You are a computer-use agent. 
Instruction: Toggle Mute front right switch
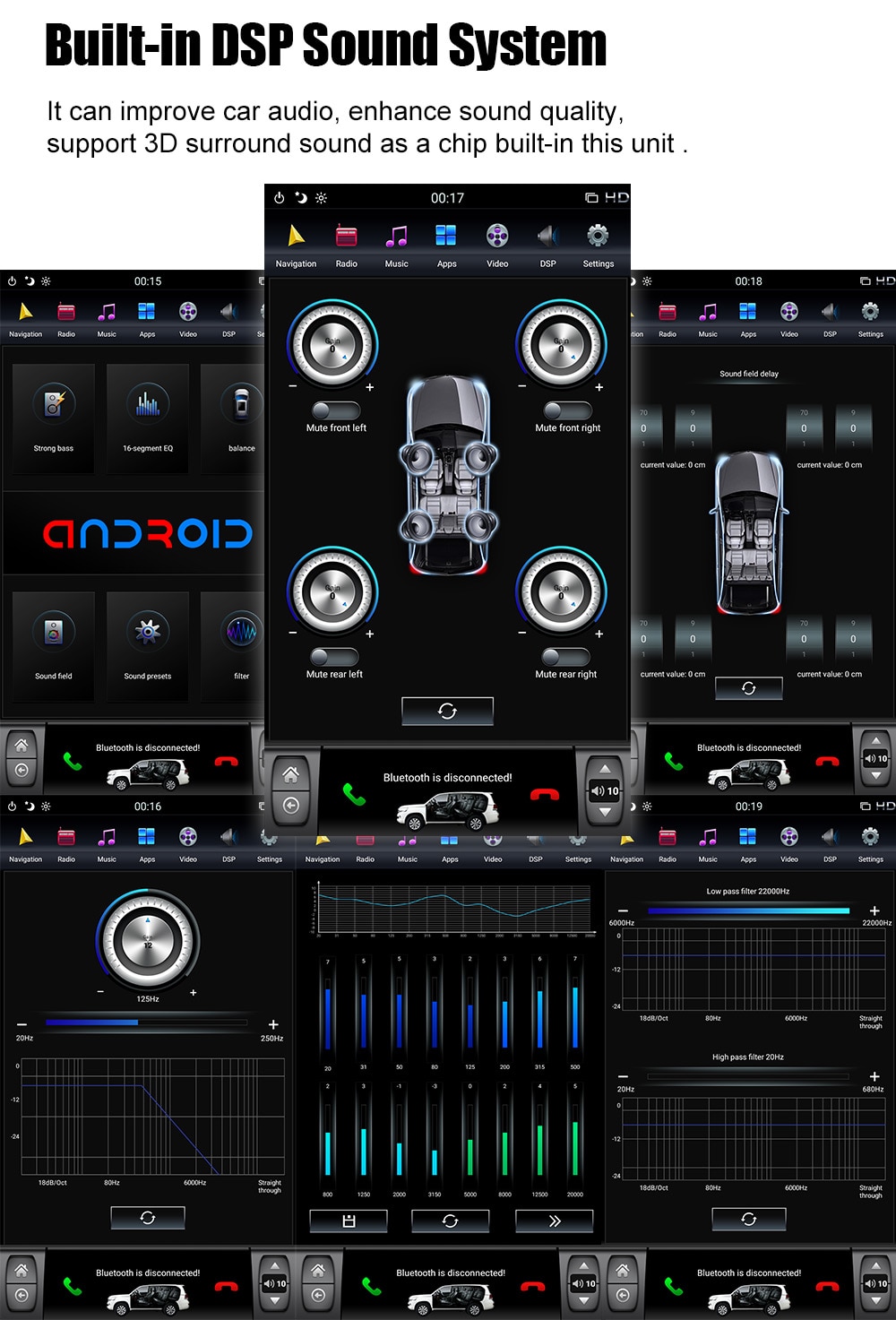(567, 410)
